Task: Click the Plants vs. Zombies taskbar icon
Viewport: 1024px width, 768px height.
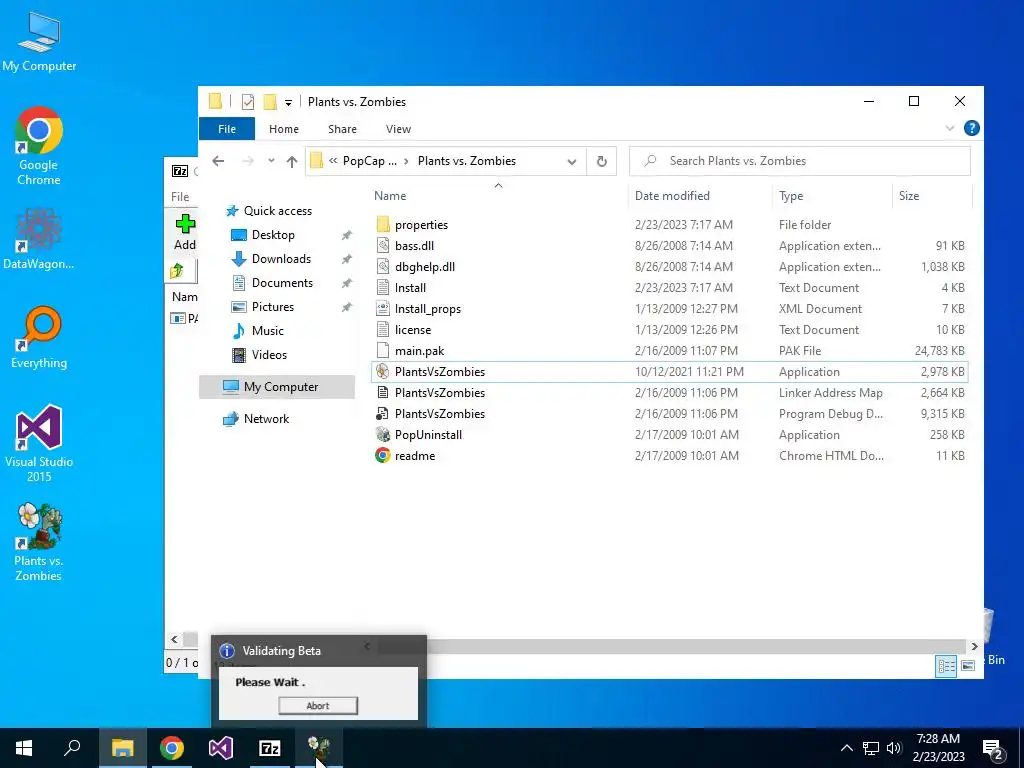Action: pyautogui.click(x=319, y=748)
